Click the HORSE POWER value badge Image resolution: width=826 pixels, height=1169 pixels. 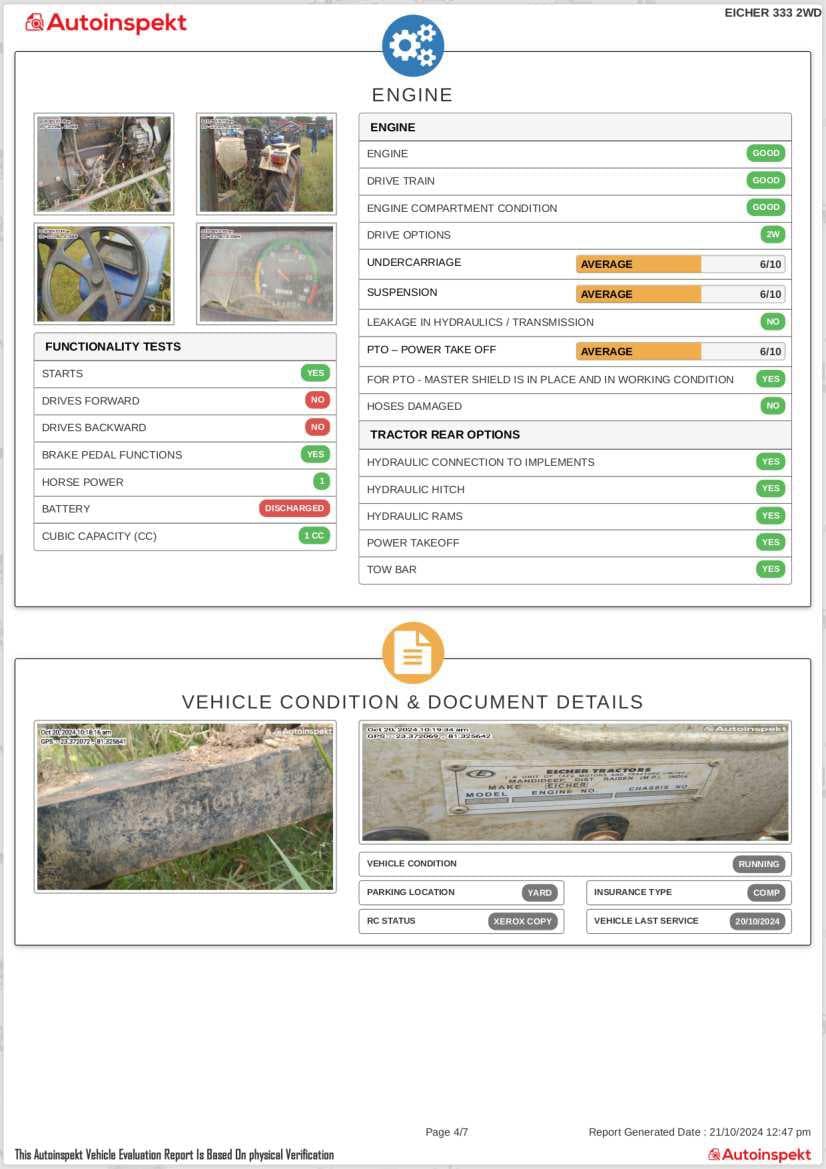[x=321, y=482]
